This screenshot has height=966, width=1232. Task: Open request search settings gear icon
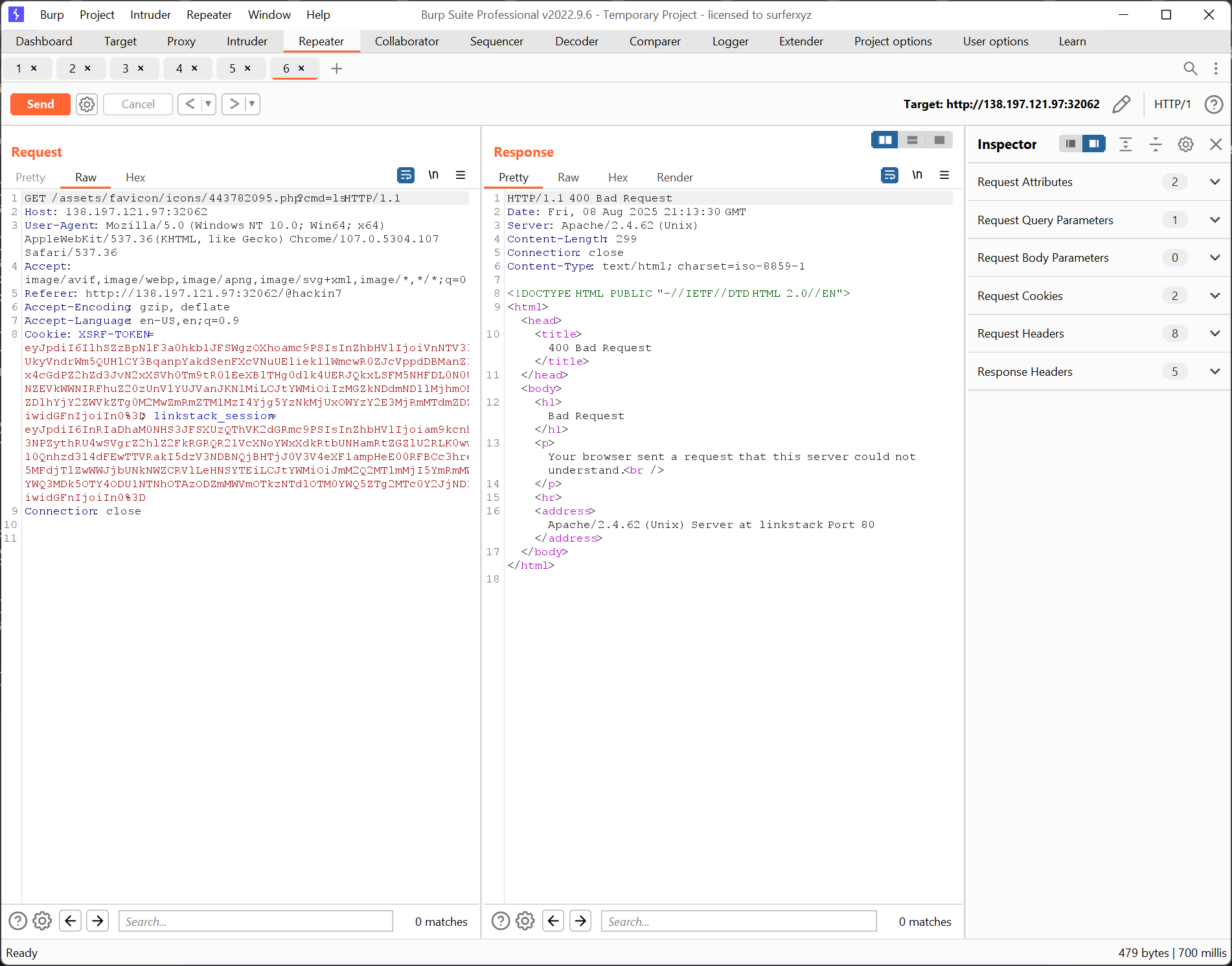point(42,921)
